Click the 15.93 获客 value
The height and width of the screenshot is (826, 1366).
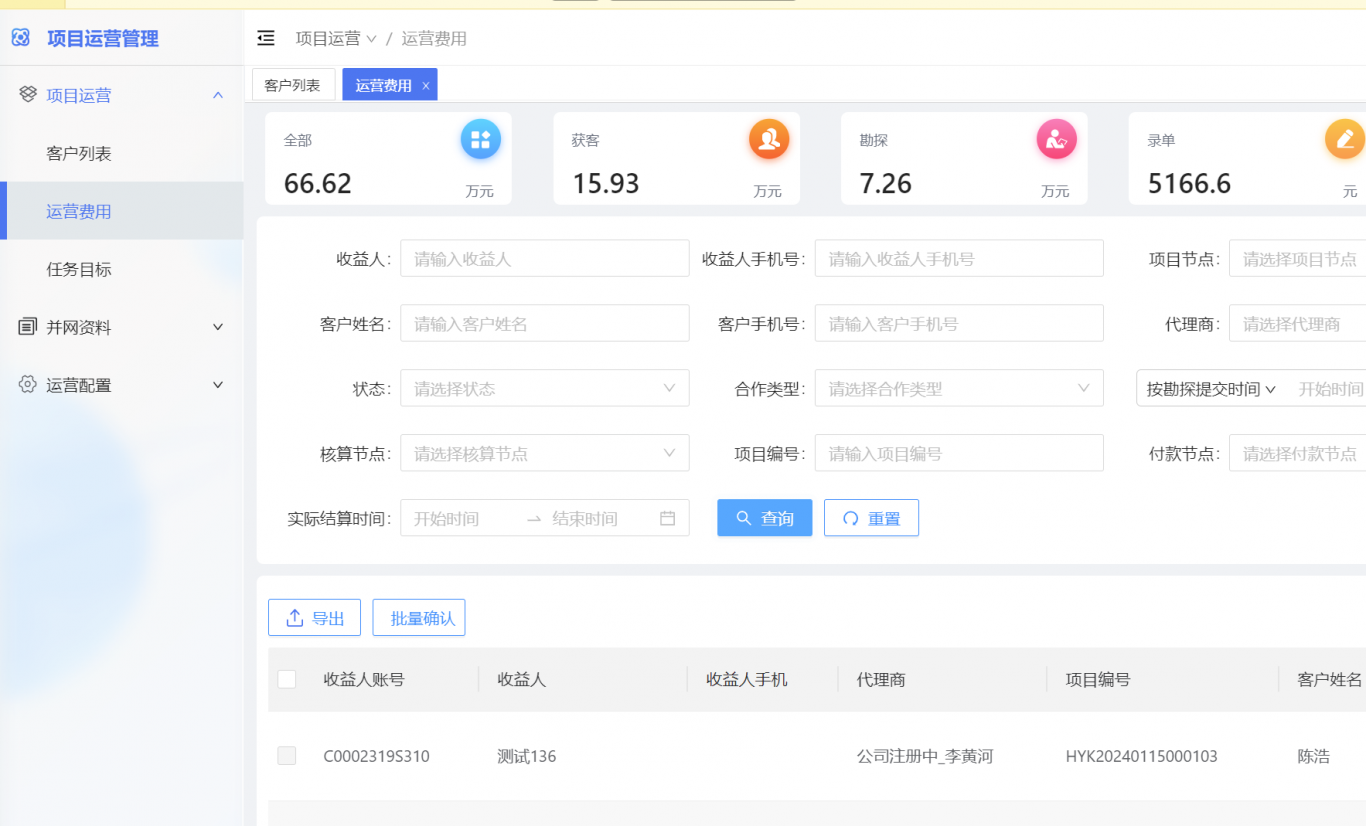(x=606, y=184)
